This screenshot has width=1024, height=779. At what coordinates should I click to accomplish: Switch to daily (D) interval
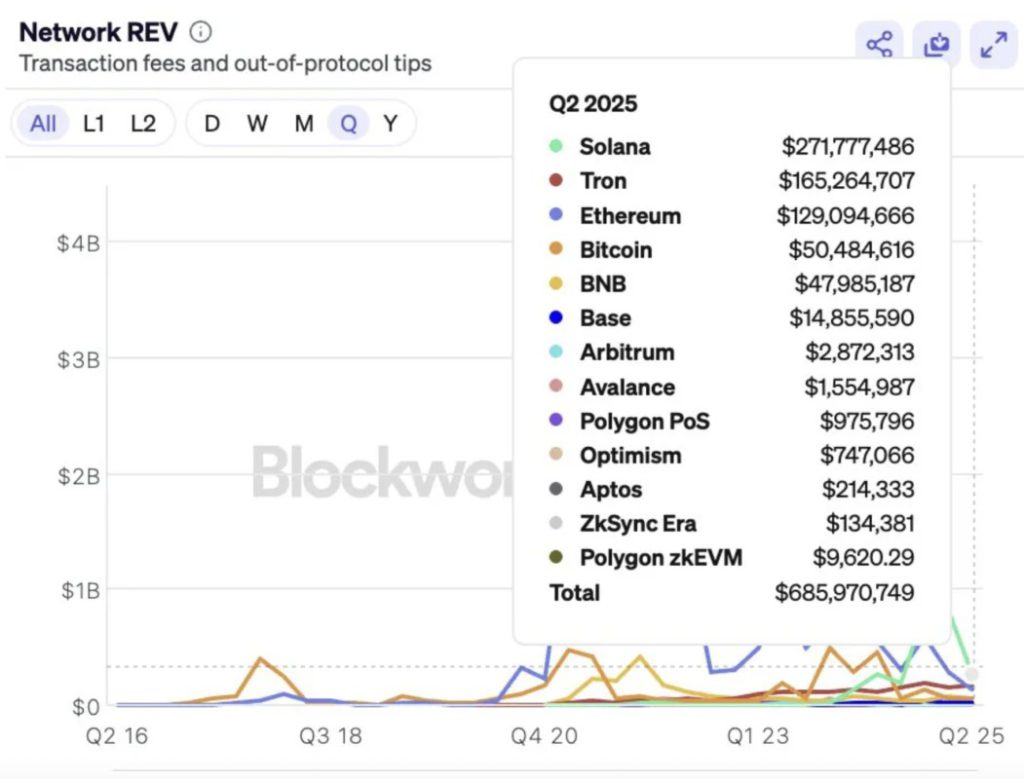pos(212,123)
